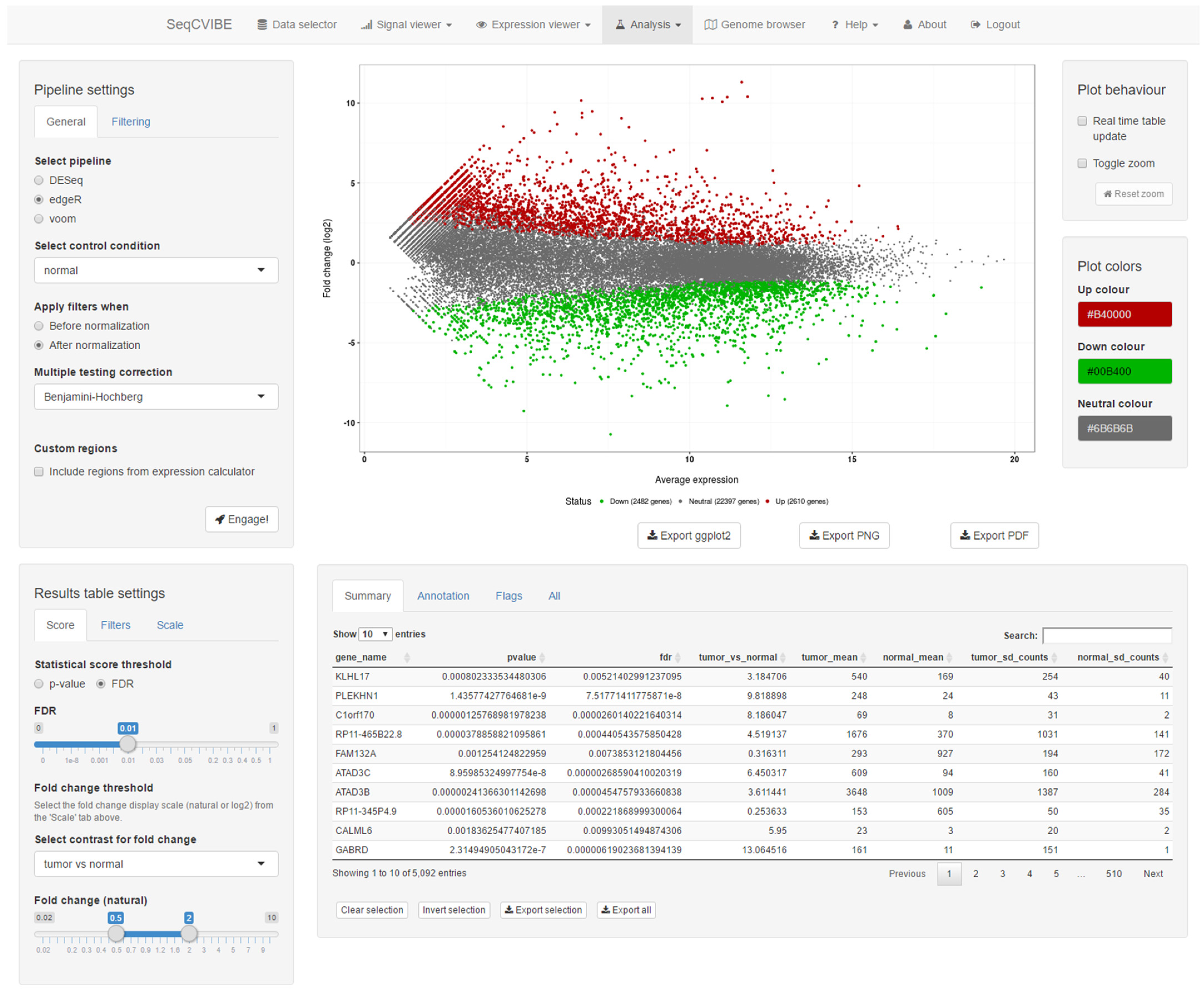1204x990 pixels.
Task: Open the Annotation results tab
Action: click(x=443, y=596)
